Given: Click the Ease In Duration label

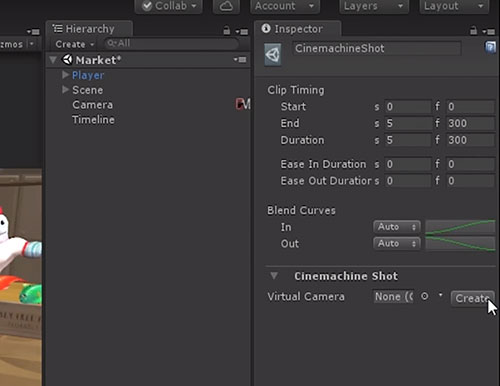Looking at the screenshot, I should coord(323,164).
